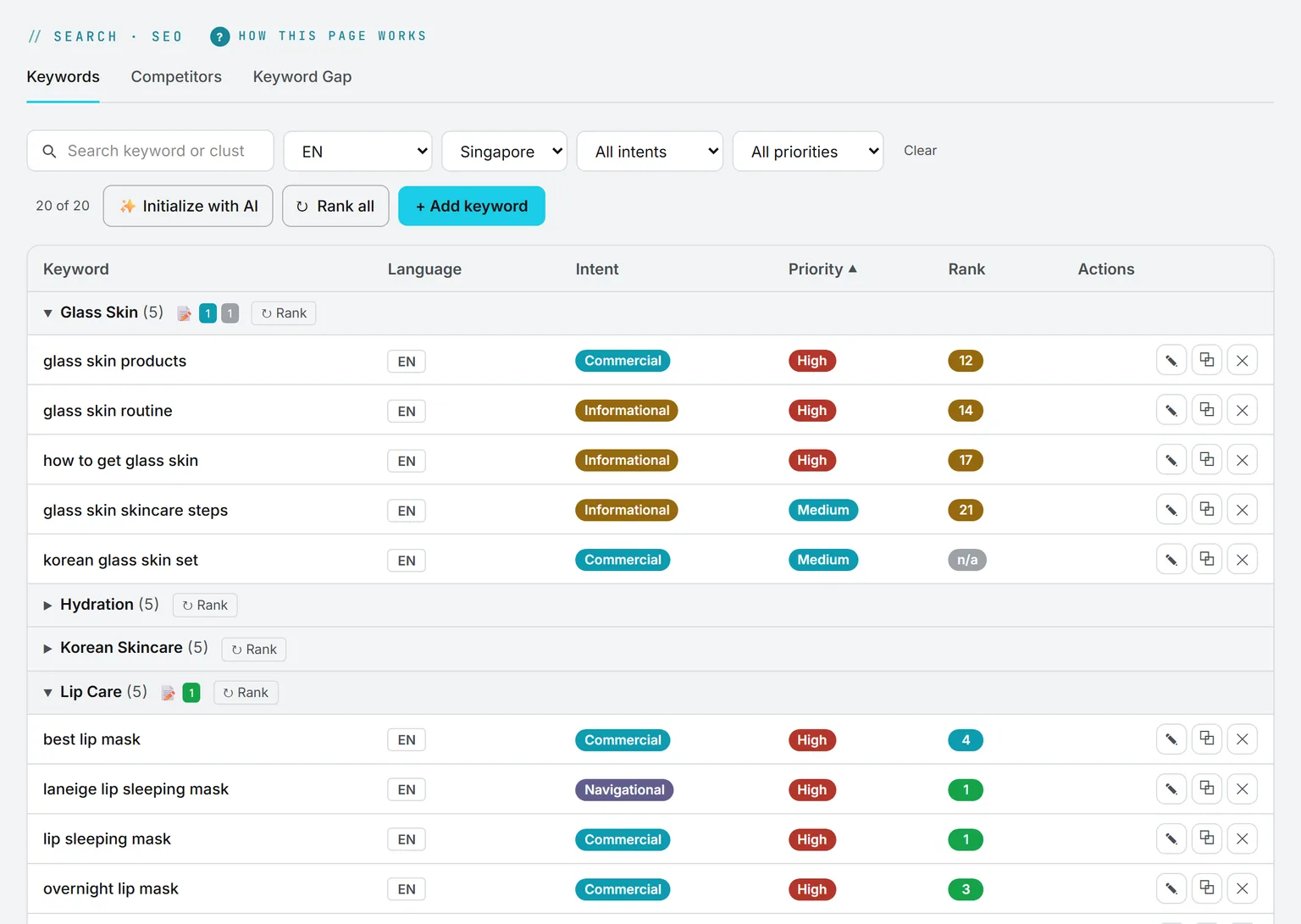Expand the Korean Skincare cluster

[x=47, y=649]
